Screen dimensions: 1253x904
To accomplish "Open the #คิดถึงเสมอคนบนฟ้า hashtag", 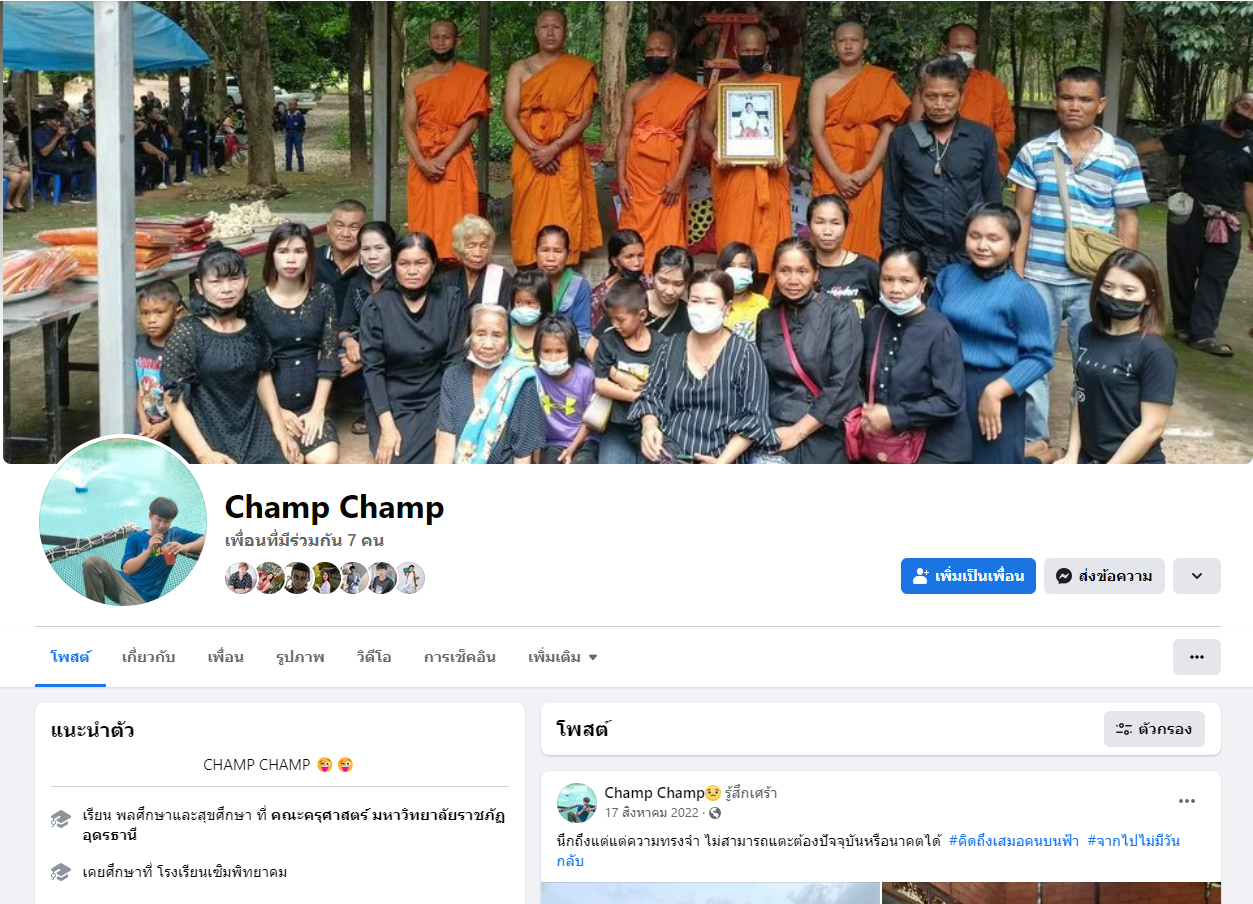I will (1013, 841).
